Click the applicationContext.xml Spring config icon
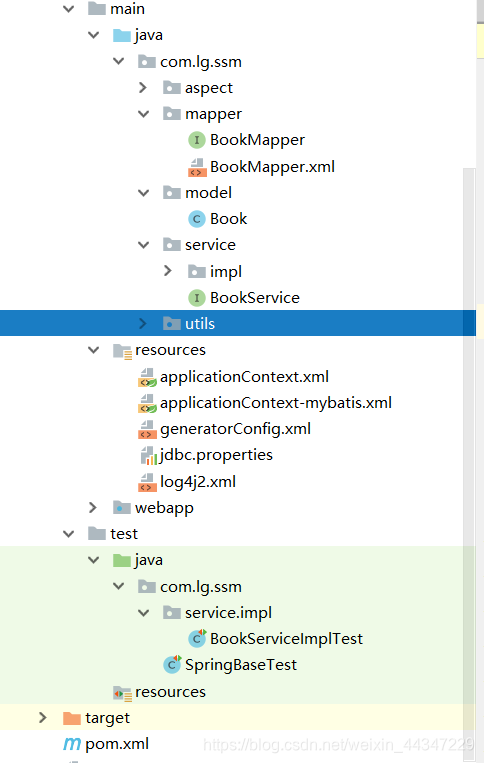Image resolution: width=484 pixels, height=763 pixels. [147, 377]
